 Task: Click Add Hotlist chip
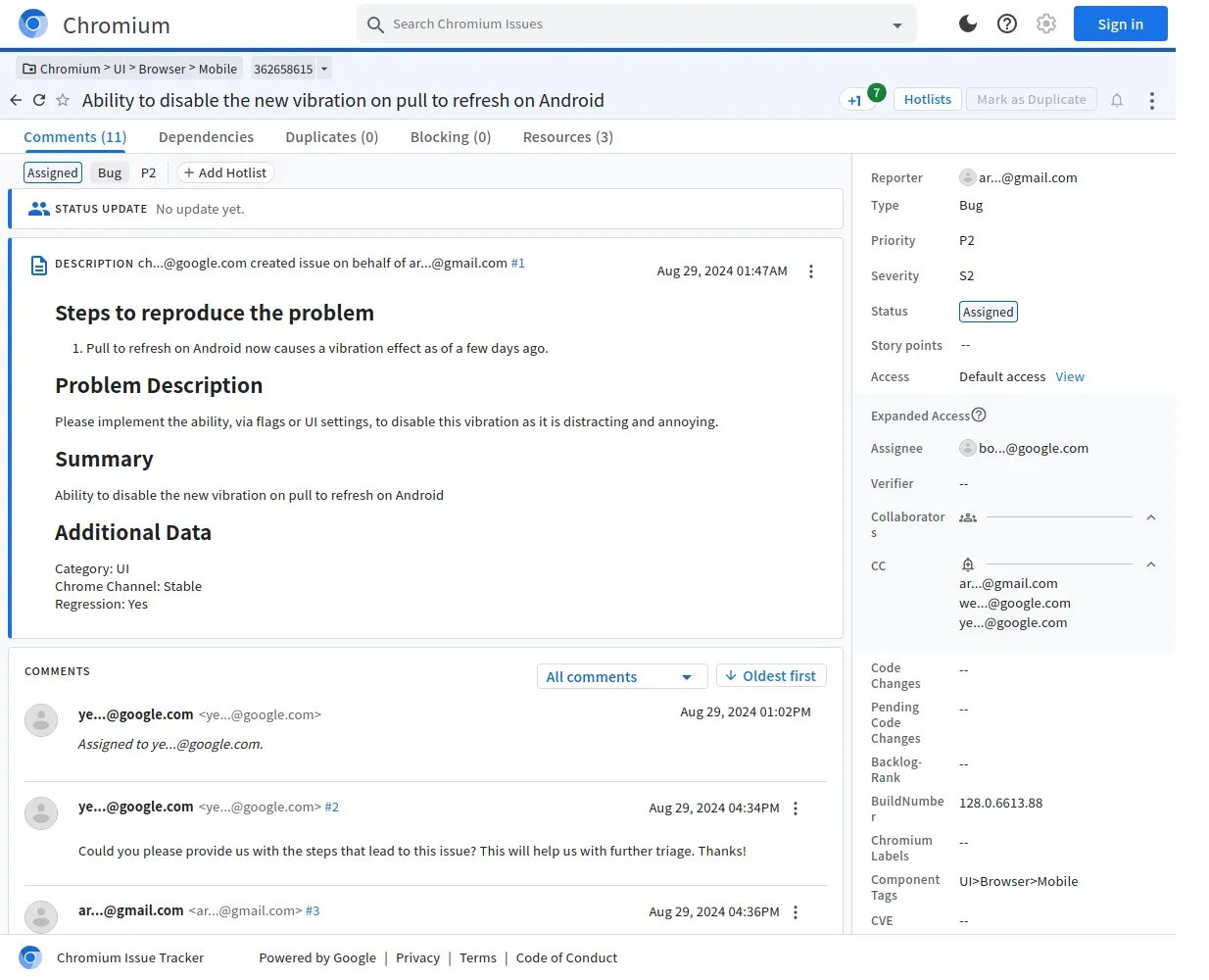tap(224, 172)
